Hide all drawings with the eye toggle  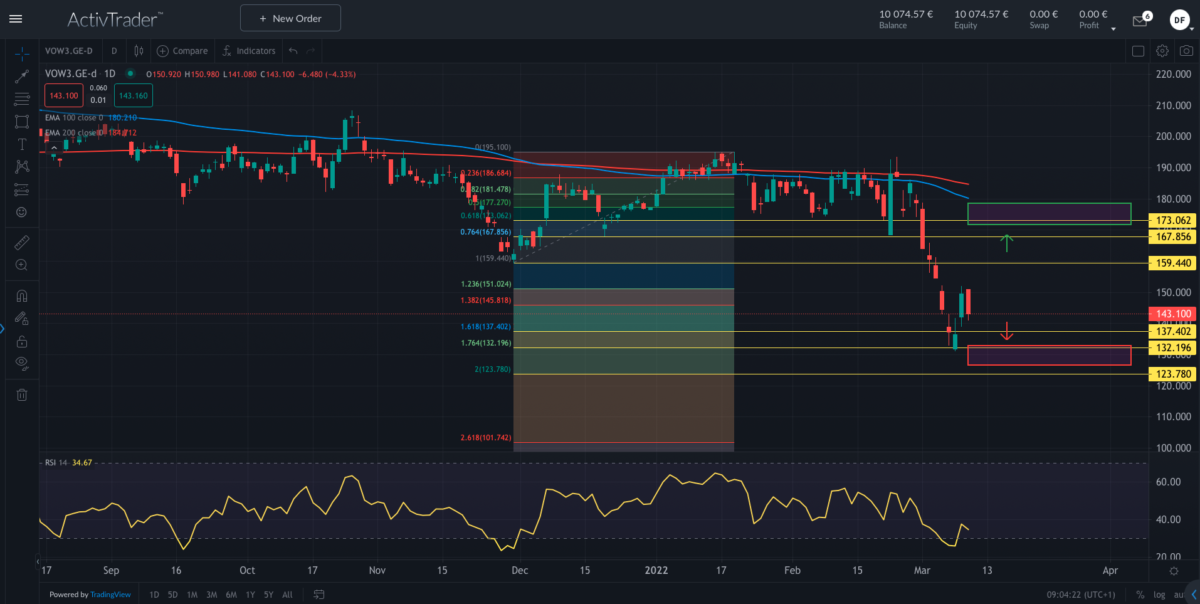point(21,364)
